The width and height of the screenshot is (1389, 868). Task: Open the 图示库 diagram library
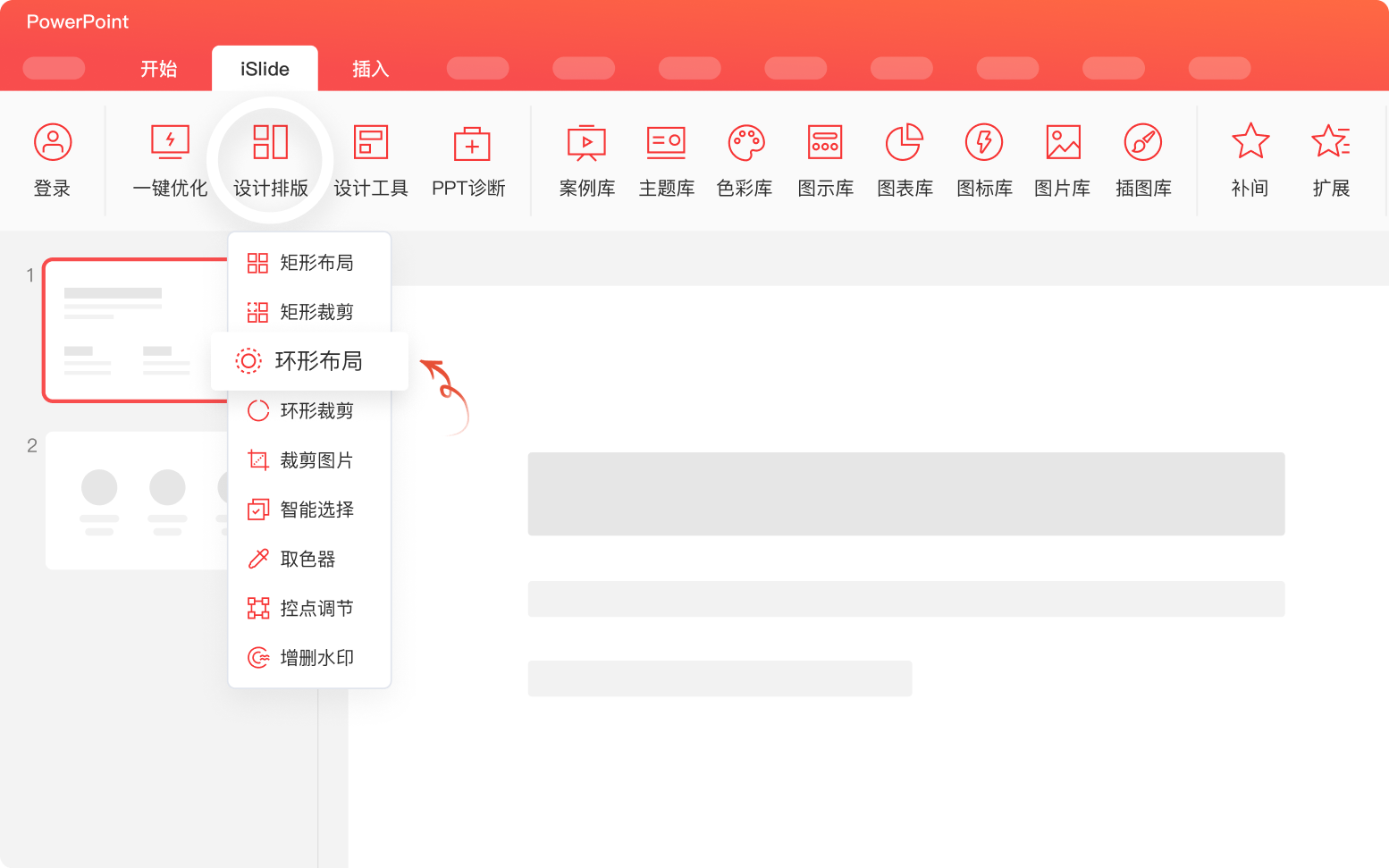pos(826,161)
